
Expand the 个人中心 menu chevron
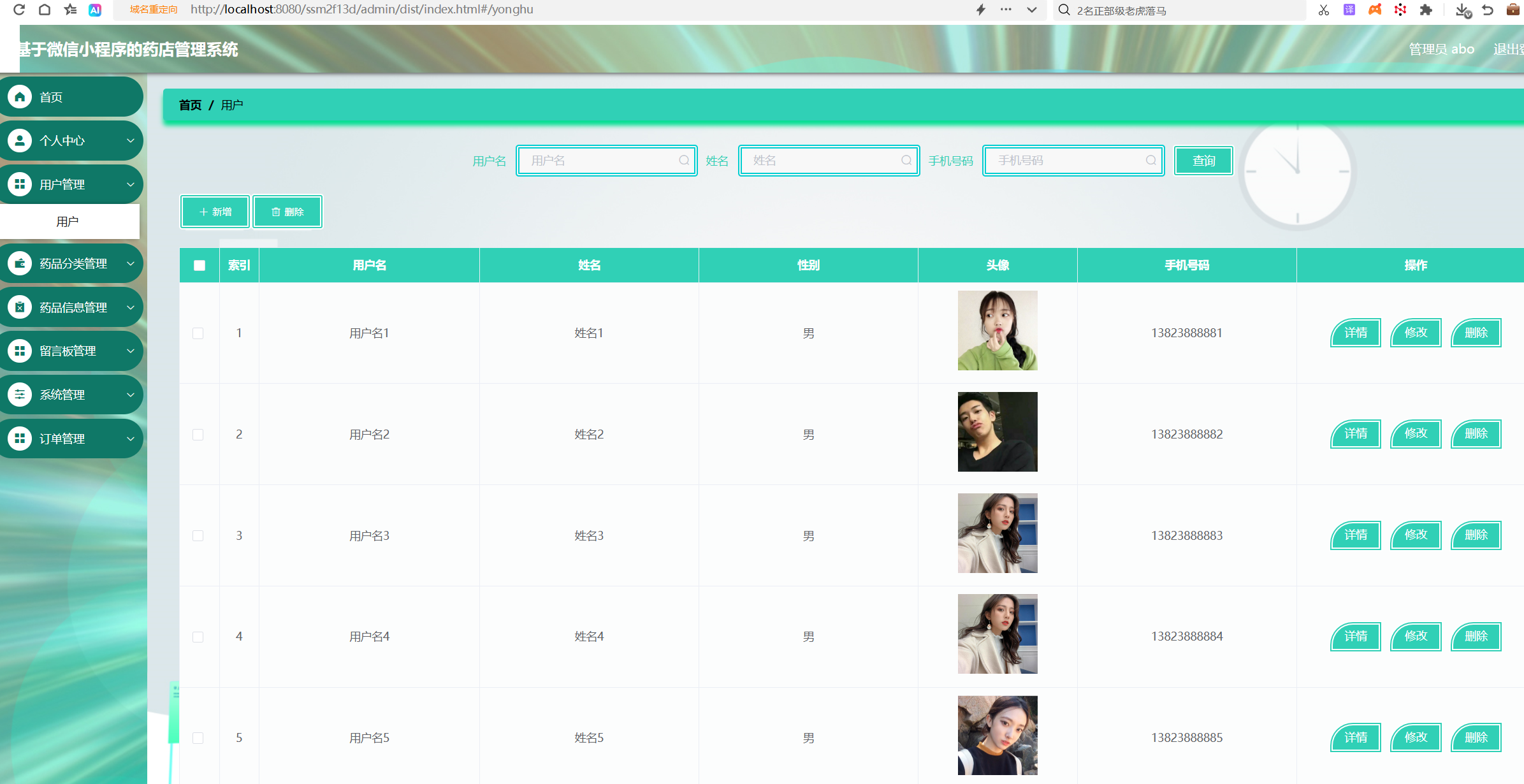click(131, 140)
